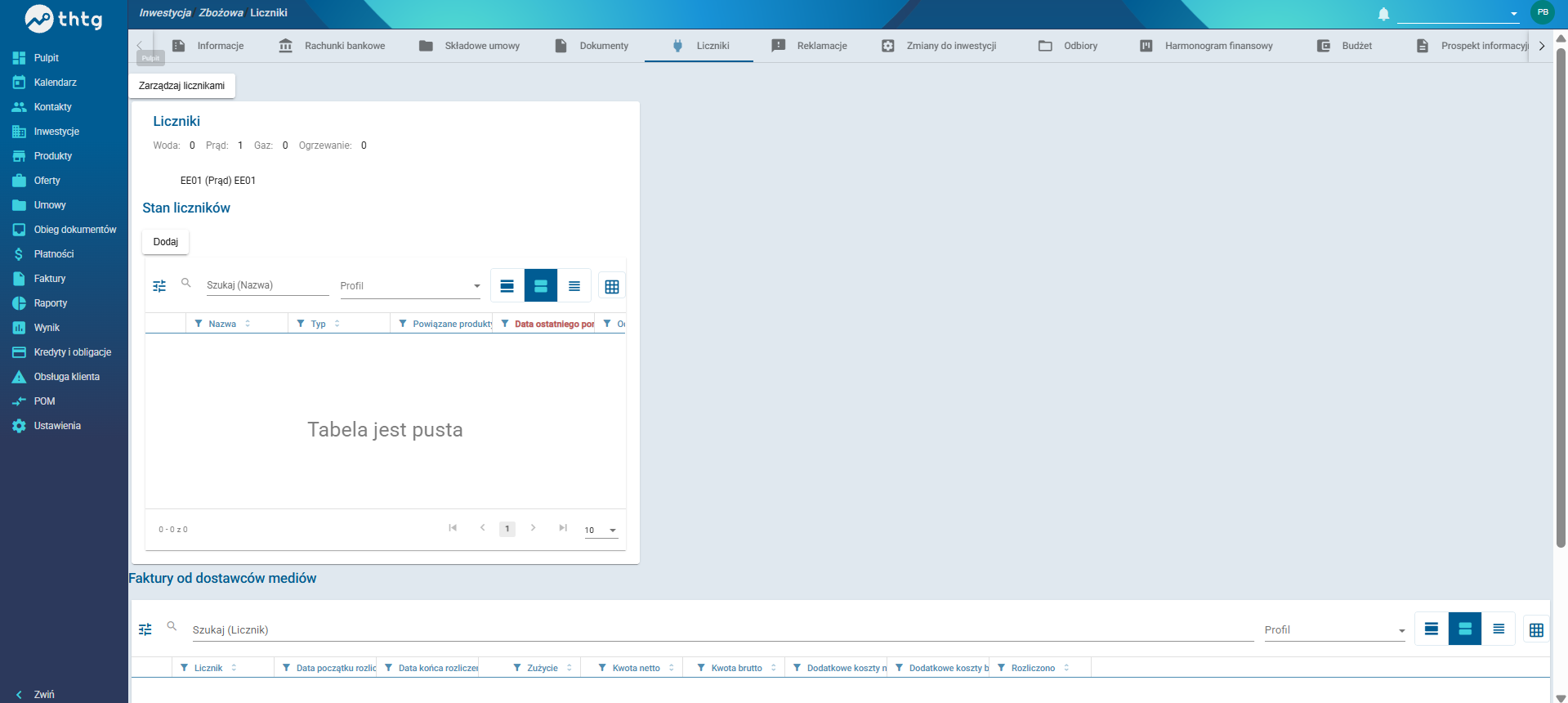Click the Raporty pie chart sidebar icon

[x=19, y=303]
